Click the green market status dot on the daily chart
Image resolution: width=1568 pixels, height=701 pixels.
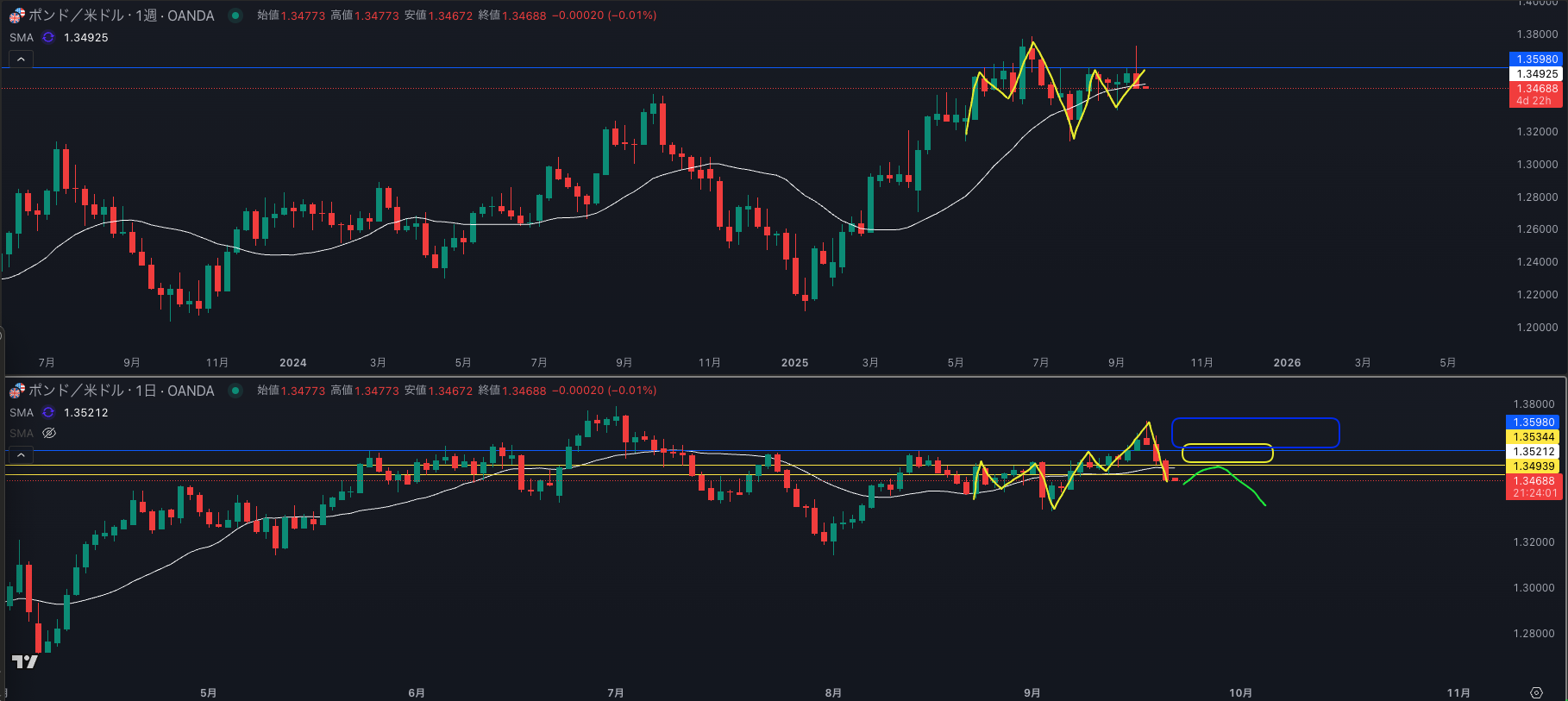tap(235, 391)
